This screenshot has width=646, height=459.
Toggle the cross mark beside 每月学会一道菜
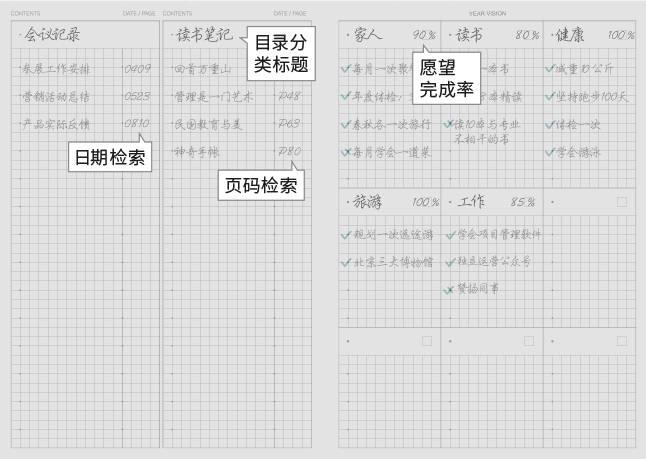pos(346,152)
